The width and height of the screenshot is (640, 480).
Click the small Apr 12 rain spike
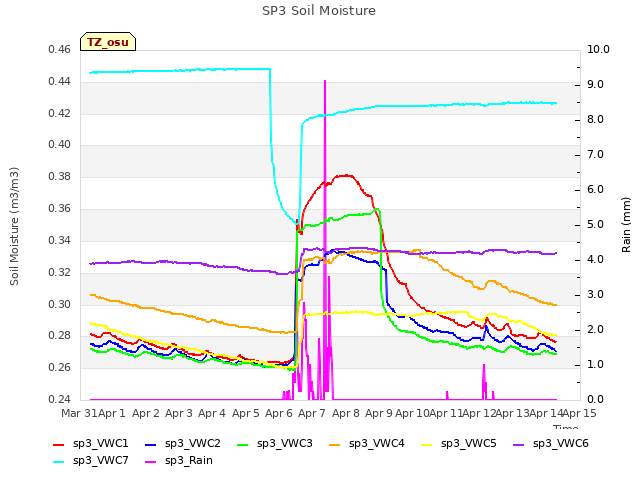click(x=484, y=365)
